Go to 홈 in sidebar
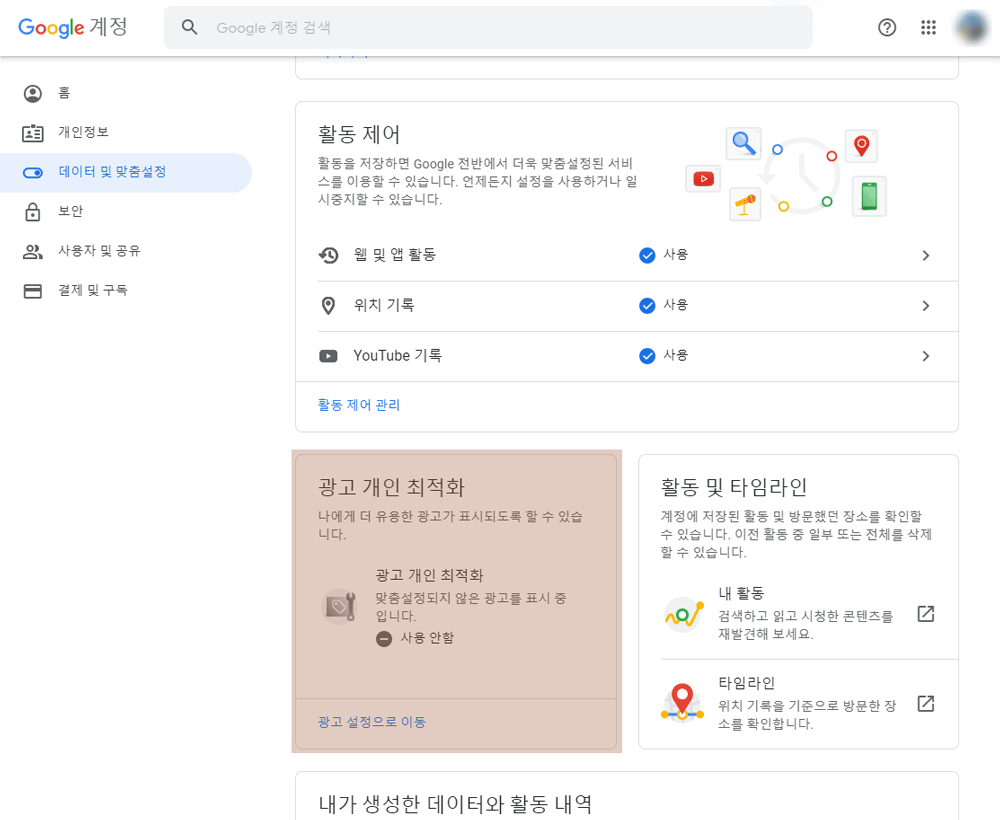Screen dimensions: 1000x820 coord(126,93)
